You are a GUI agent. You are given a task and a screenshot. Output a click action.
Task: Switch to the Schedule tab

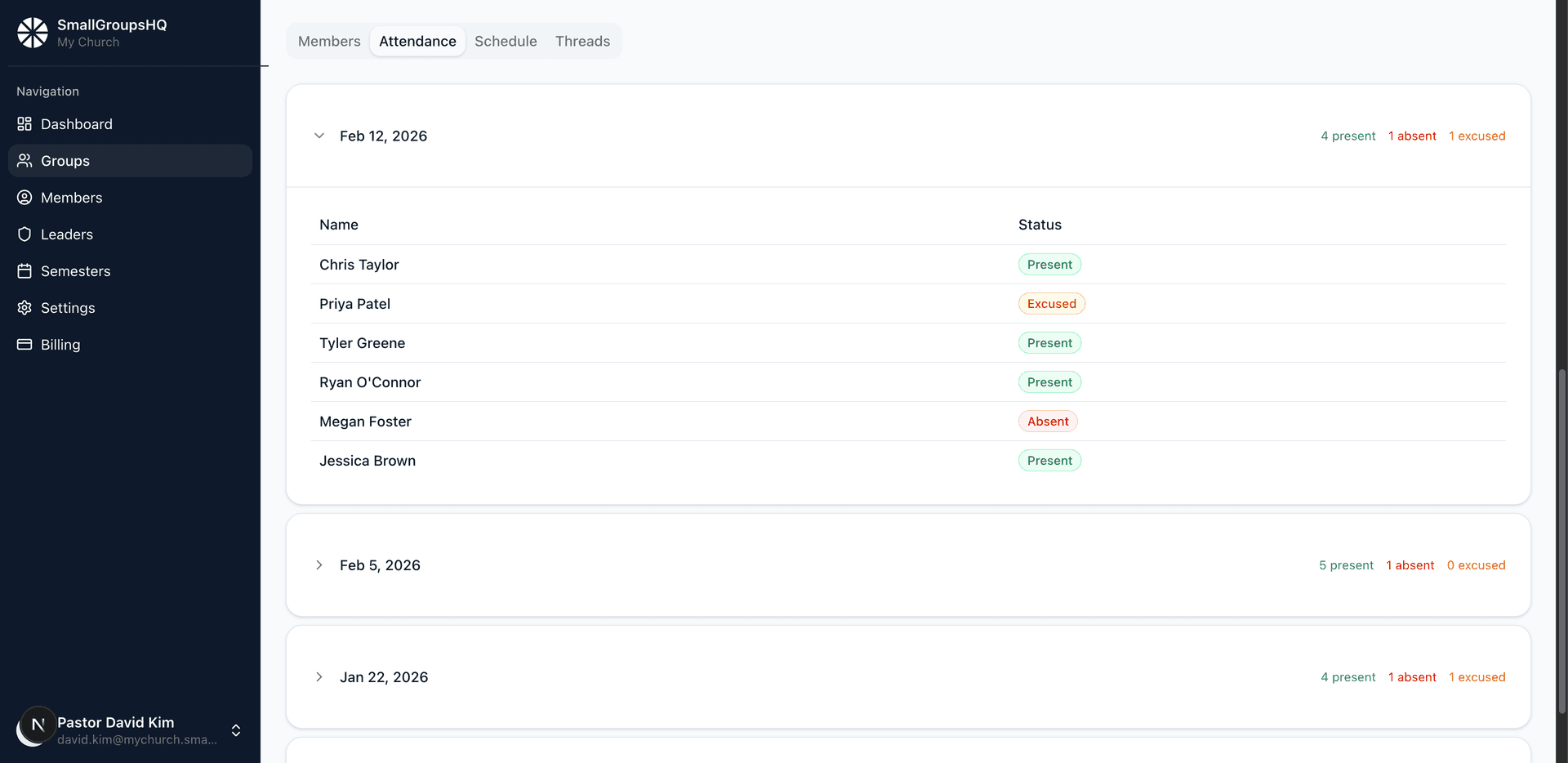[x=506, y=41]
